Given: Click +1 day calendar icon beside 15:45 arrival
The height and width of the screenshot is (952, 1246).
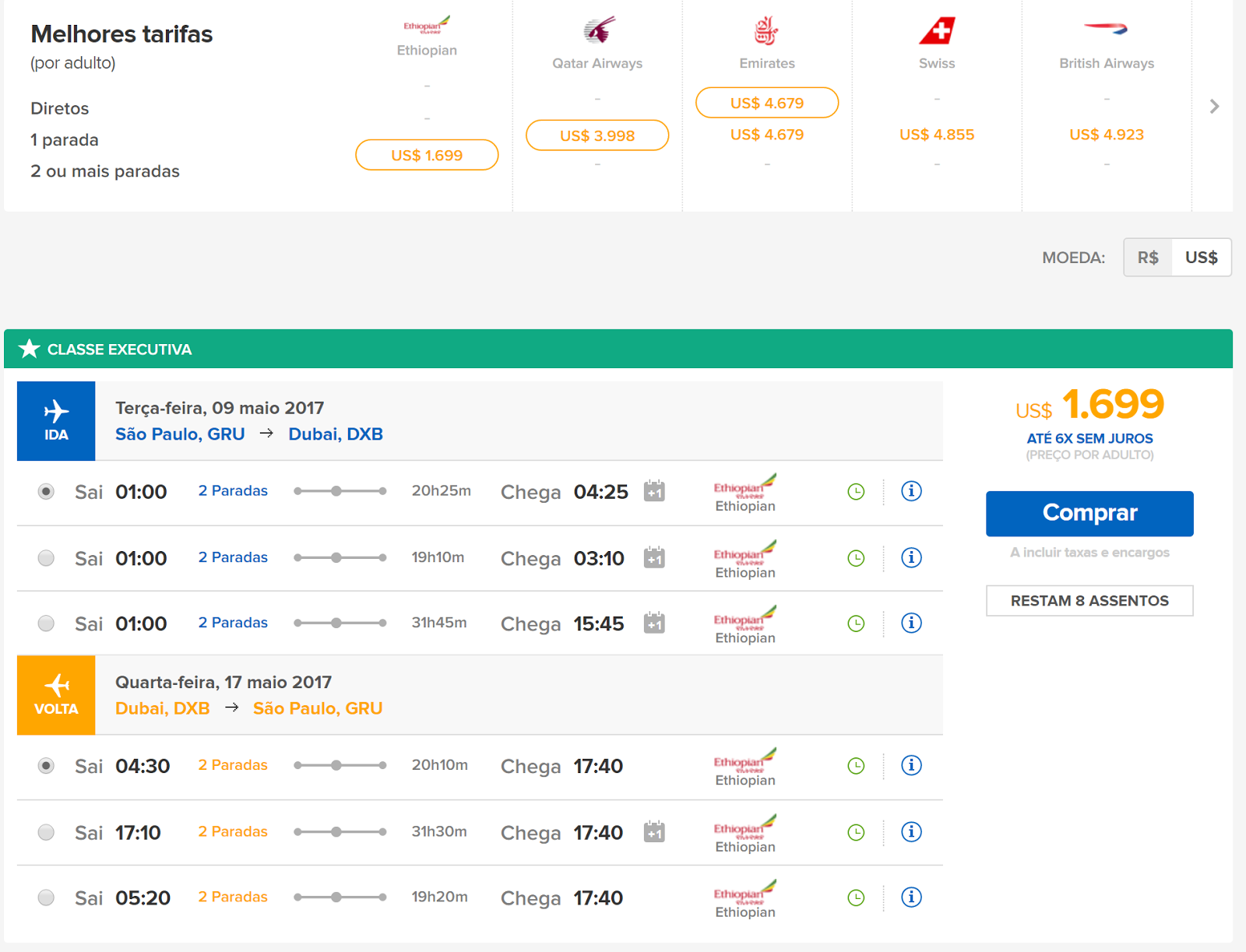Looking at the screenshot, I should pyautogui.click(x=654, y=623).
